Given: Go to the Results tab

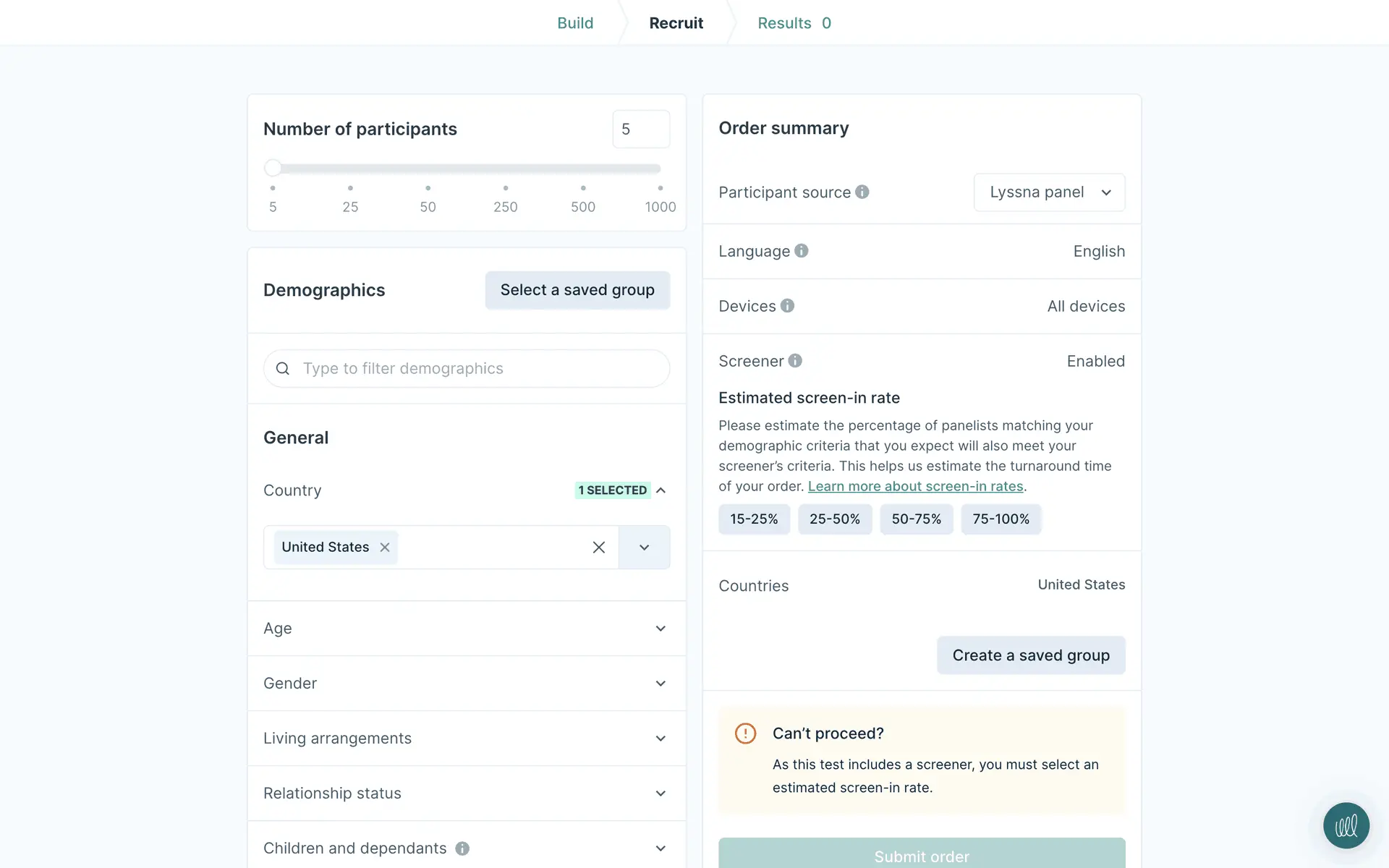Looking at the screenshot, I should tap(794, 23).
